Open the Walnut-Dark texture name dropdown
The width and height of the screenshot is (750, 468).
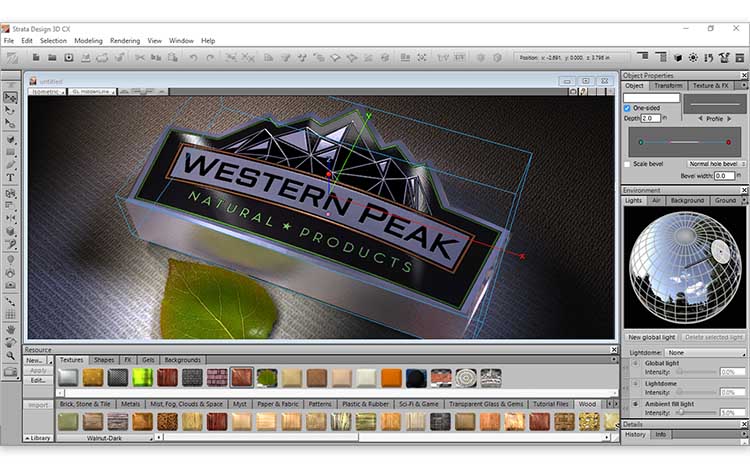coord(105,438)
